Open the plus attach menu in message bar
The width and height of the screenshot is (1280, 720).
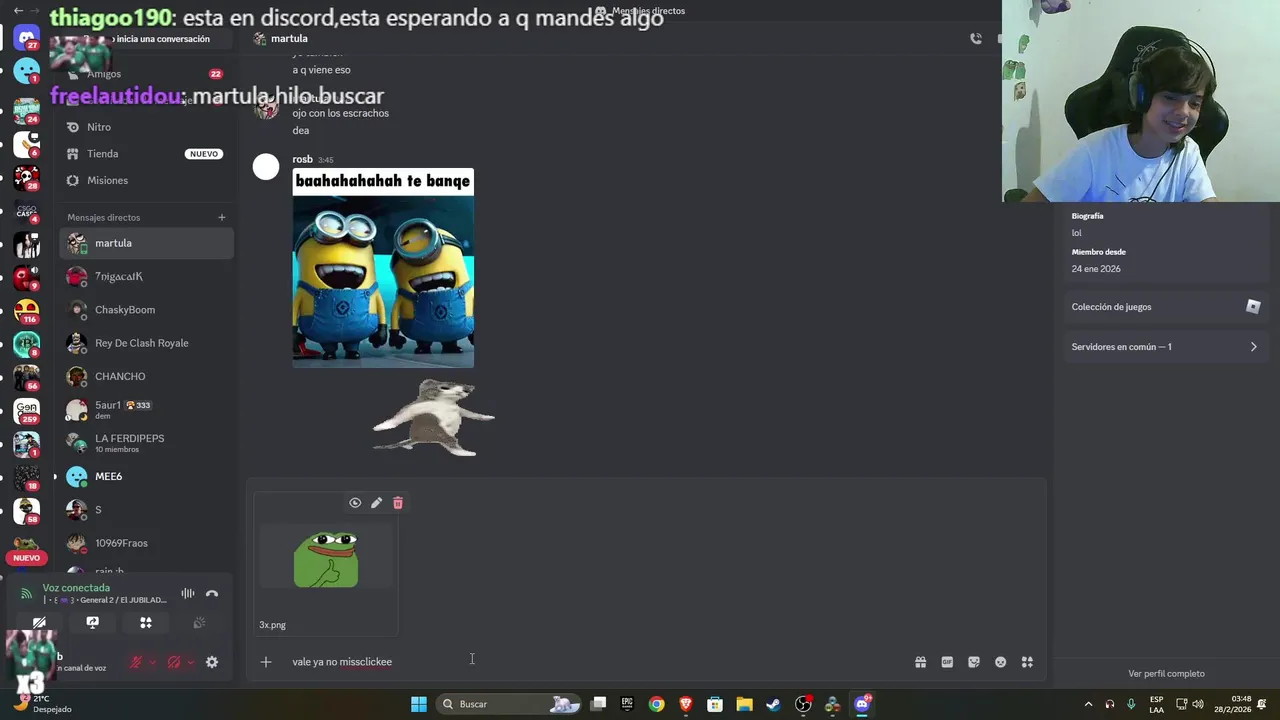coord(266,662)
